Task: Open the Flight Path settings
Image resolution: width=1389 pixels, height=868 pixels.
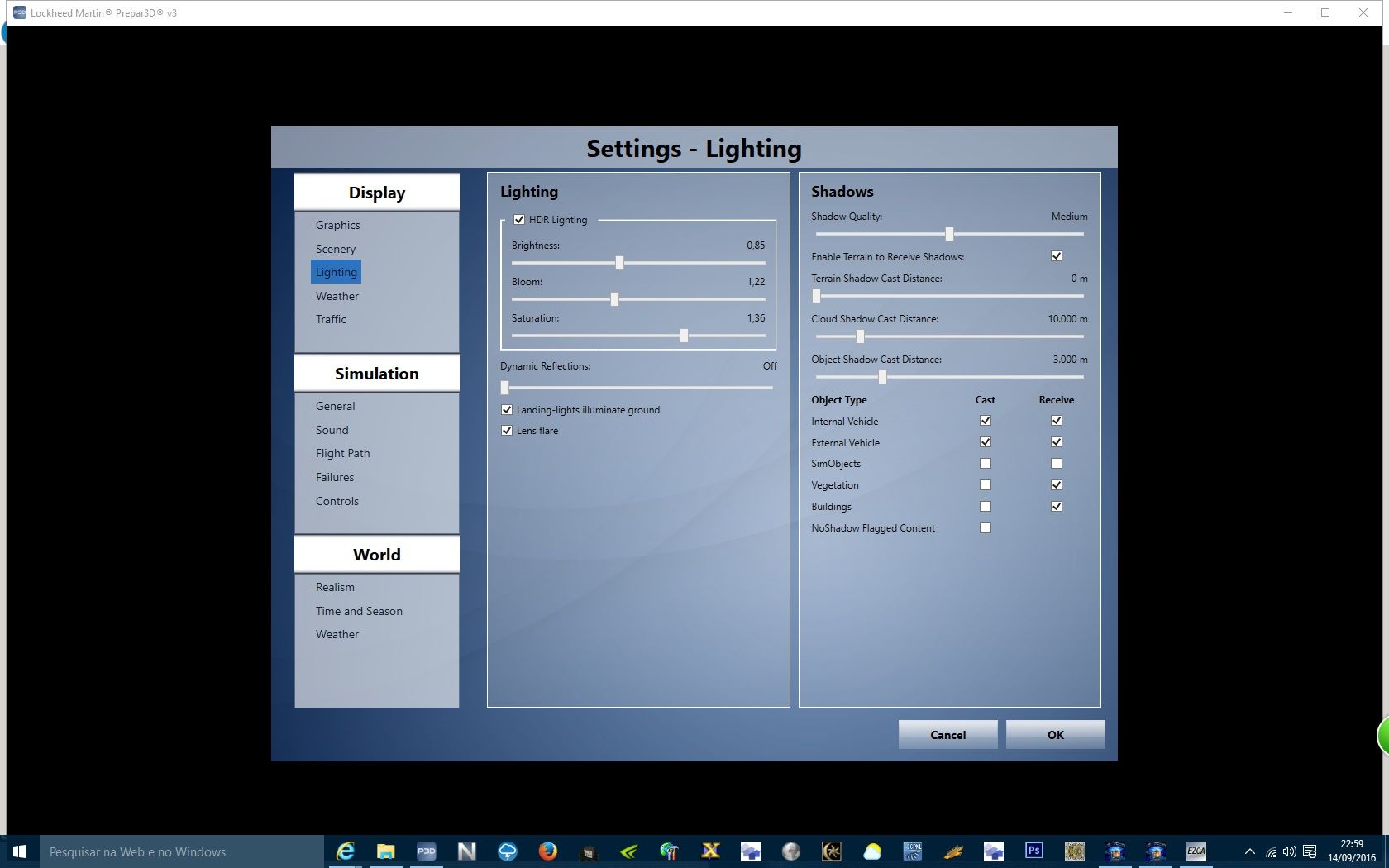Action: [x=342, y=453]
